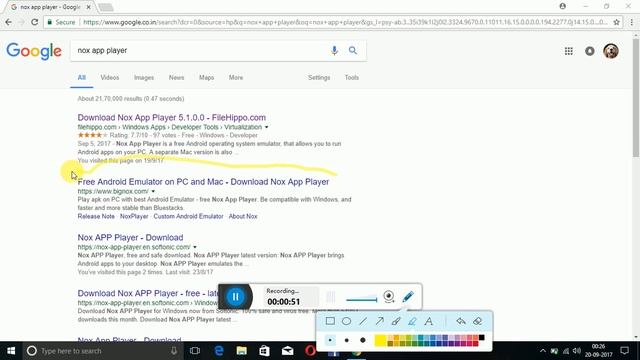Pick the eraser tool in annotation palette
This screenshot has width=640, height=360.
[478, 321]
